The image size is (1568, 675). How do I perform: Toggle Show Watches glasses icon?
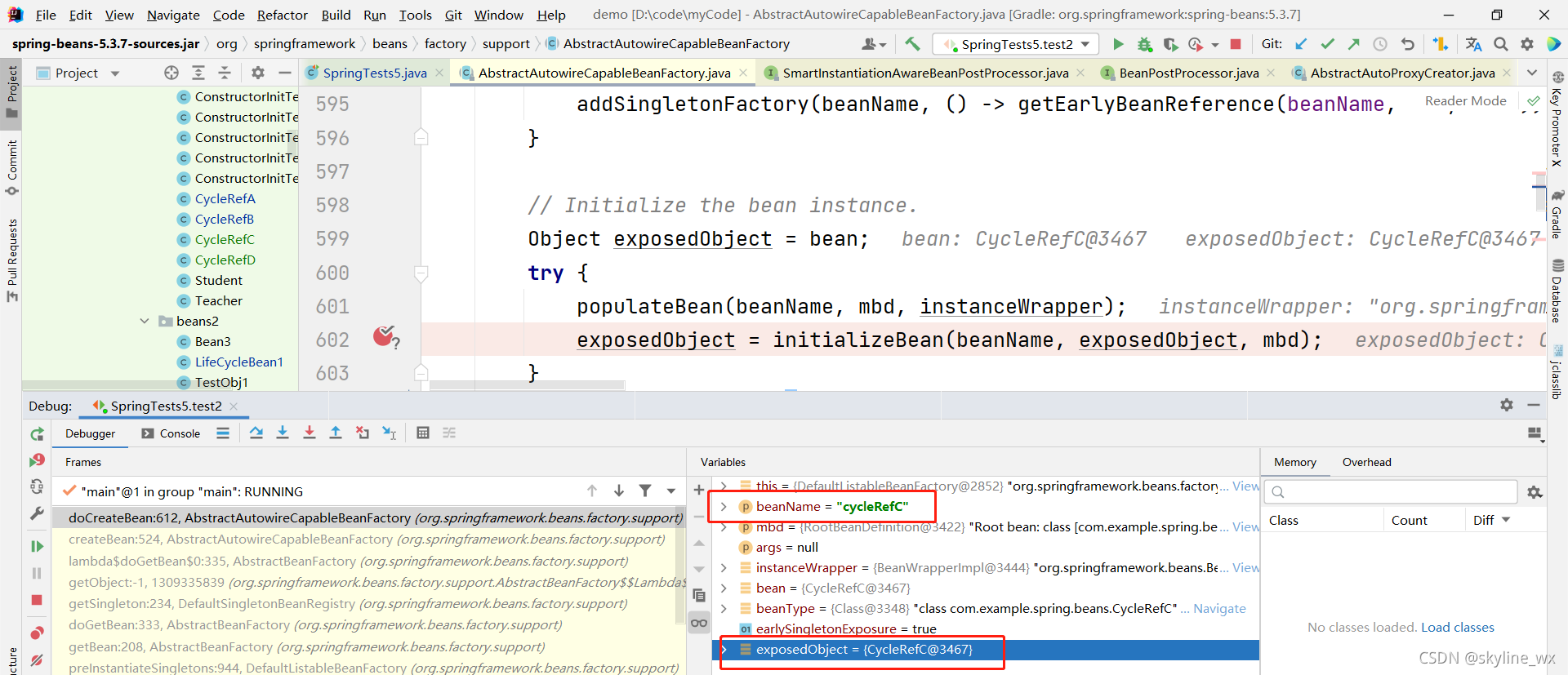tap(699, 623)
